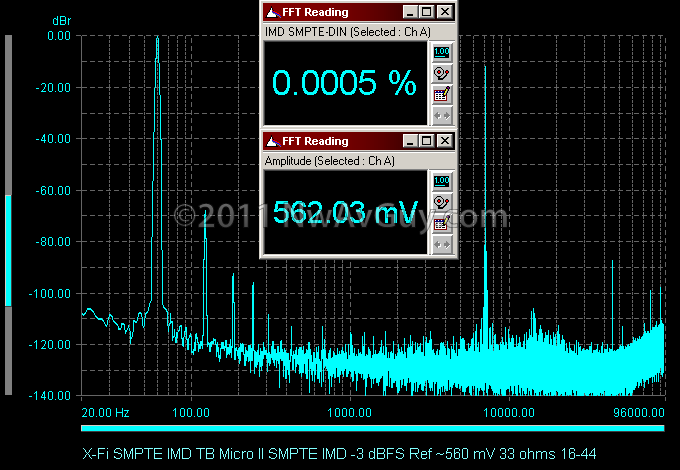Click the -120.00 axis label
The height and width of the screenshot is (470, 680).
click(50, 345)
